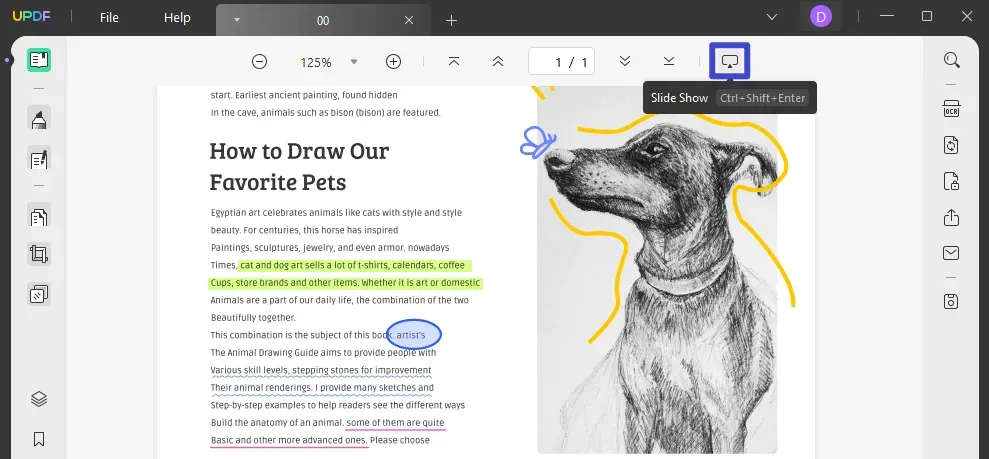Select the Comment highlighter tool

(x=39, y=119)
